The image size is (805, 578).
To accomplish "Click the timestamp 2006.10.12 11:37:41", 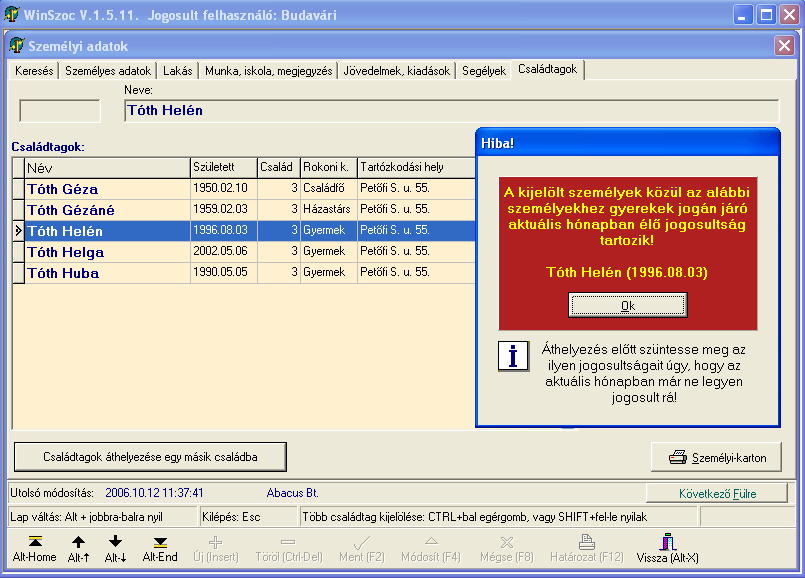I will [x=154, y=493].
